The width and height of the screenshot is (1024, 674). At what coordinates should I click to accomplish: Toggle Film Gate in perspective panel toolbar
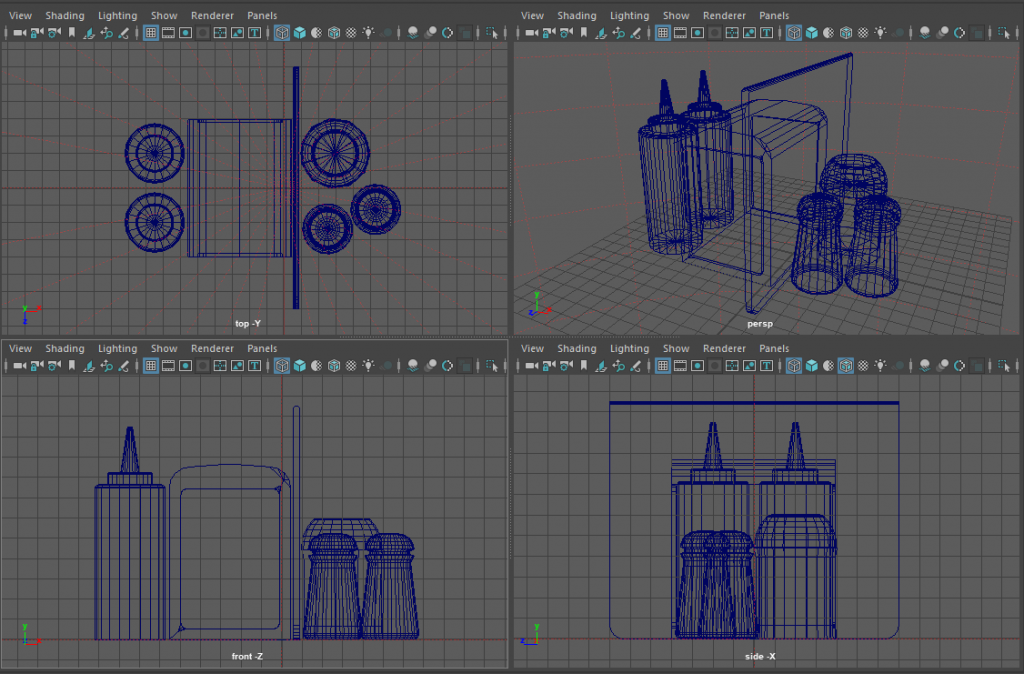[679, 33]
